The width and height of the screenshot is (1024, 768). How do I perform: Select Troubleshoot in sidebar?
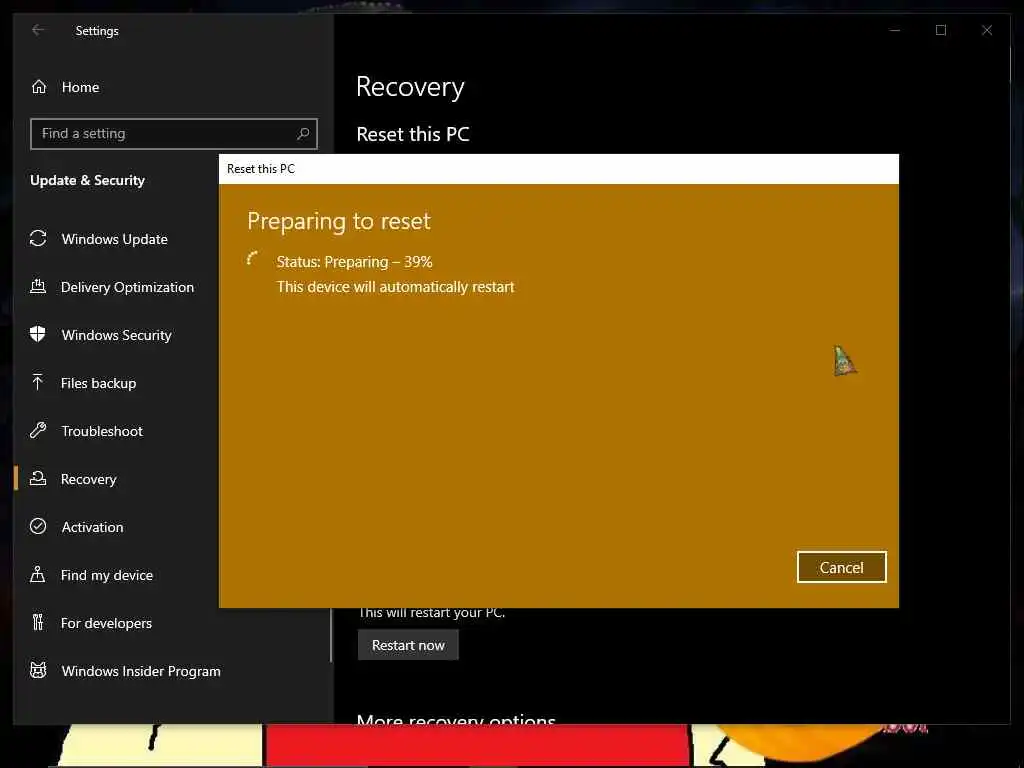102,431
